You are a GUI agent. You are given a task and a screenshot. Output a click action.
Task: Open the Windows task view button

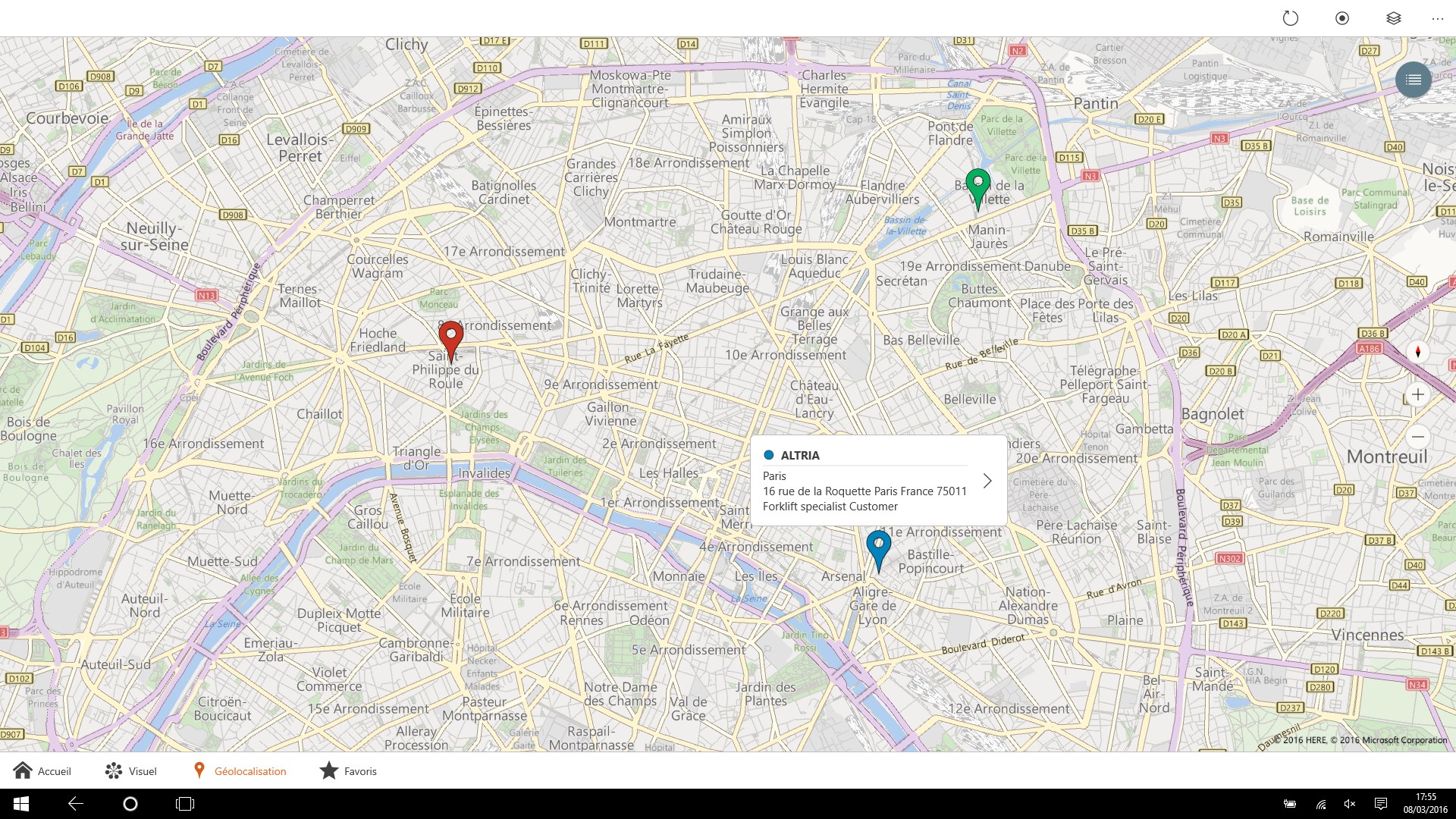pyautogui.click(x=185, y=804)
